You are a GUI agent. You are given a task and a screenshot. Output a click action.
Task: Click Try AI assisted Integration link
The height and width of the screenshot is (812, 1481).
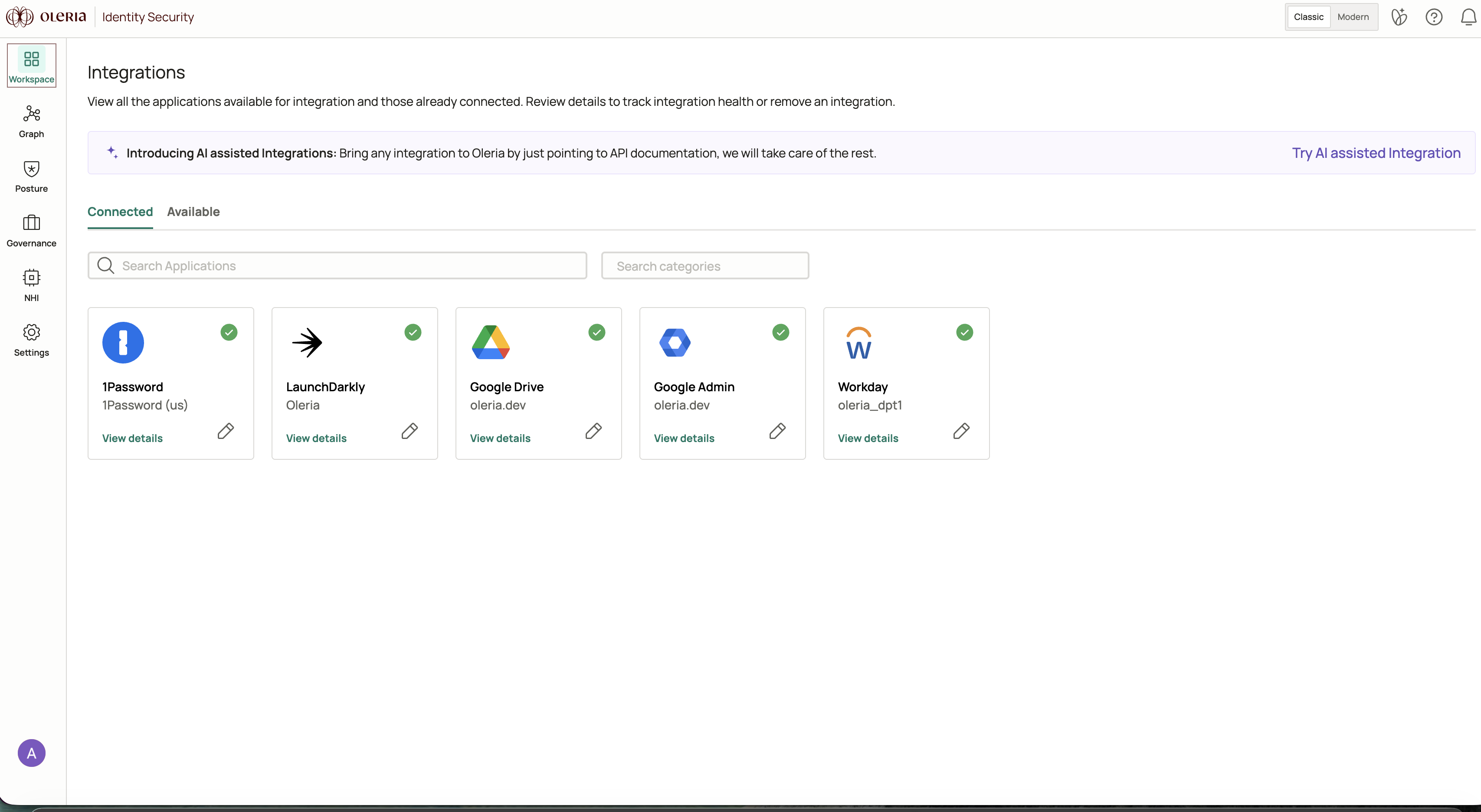click(x=1376, y=153)
